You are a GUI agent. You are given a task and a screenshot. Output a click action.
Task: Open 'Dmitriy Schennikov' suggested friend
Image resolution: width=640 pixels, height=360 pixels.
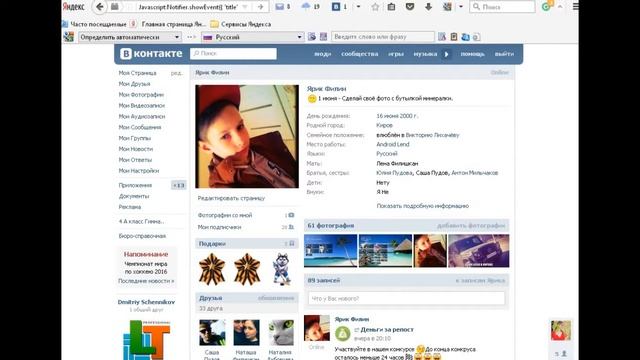point(146,302)
